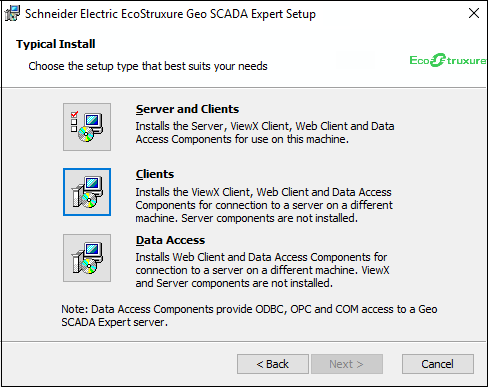
Task: Click the ViewX Client description under Clients
Action: point(264,205)
